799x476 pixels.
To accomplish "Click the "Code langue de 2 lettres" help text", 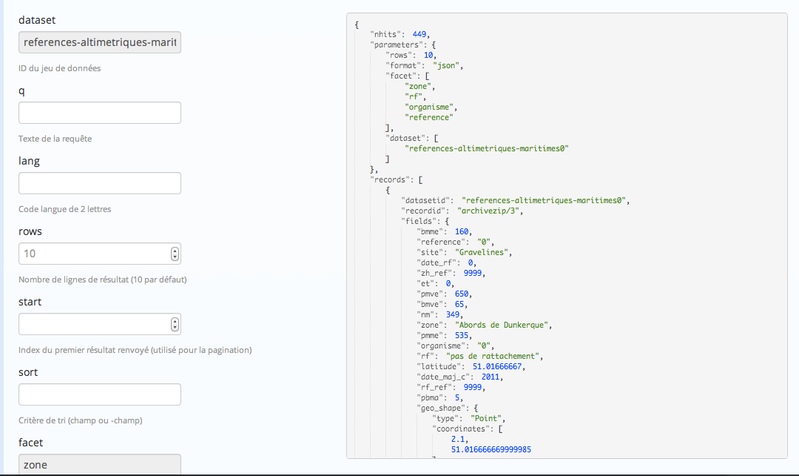I will tap(65, 209).
